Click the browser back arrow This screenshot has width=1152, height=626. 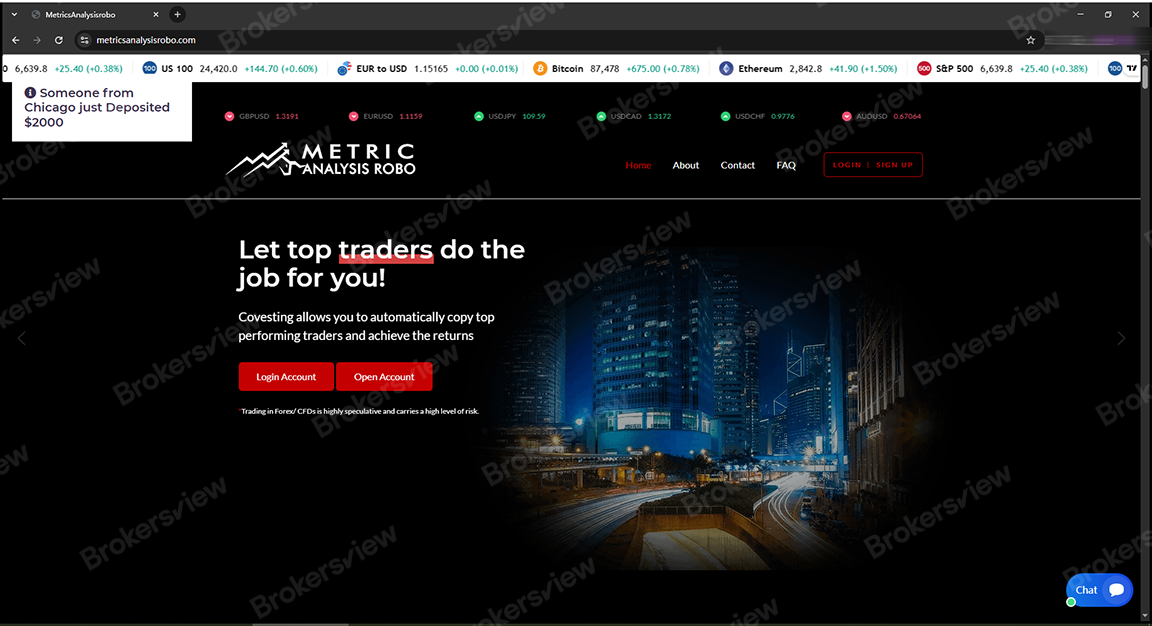click(15, 40)
